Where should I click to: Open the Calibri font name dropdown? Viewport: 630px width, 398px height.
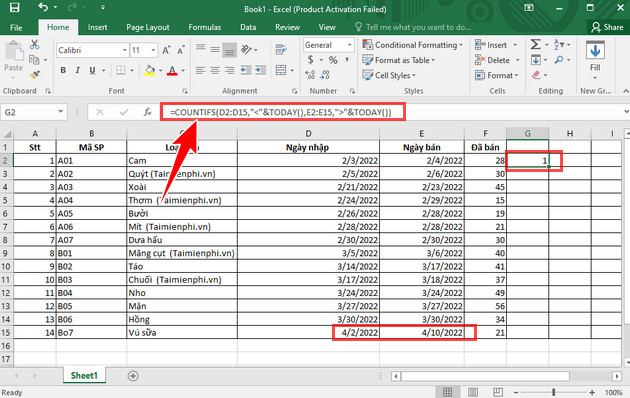(125, 50)
